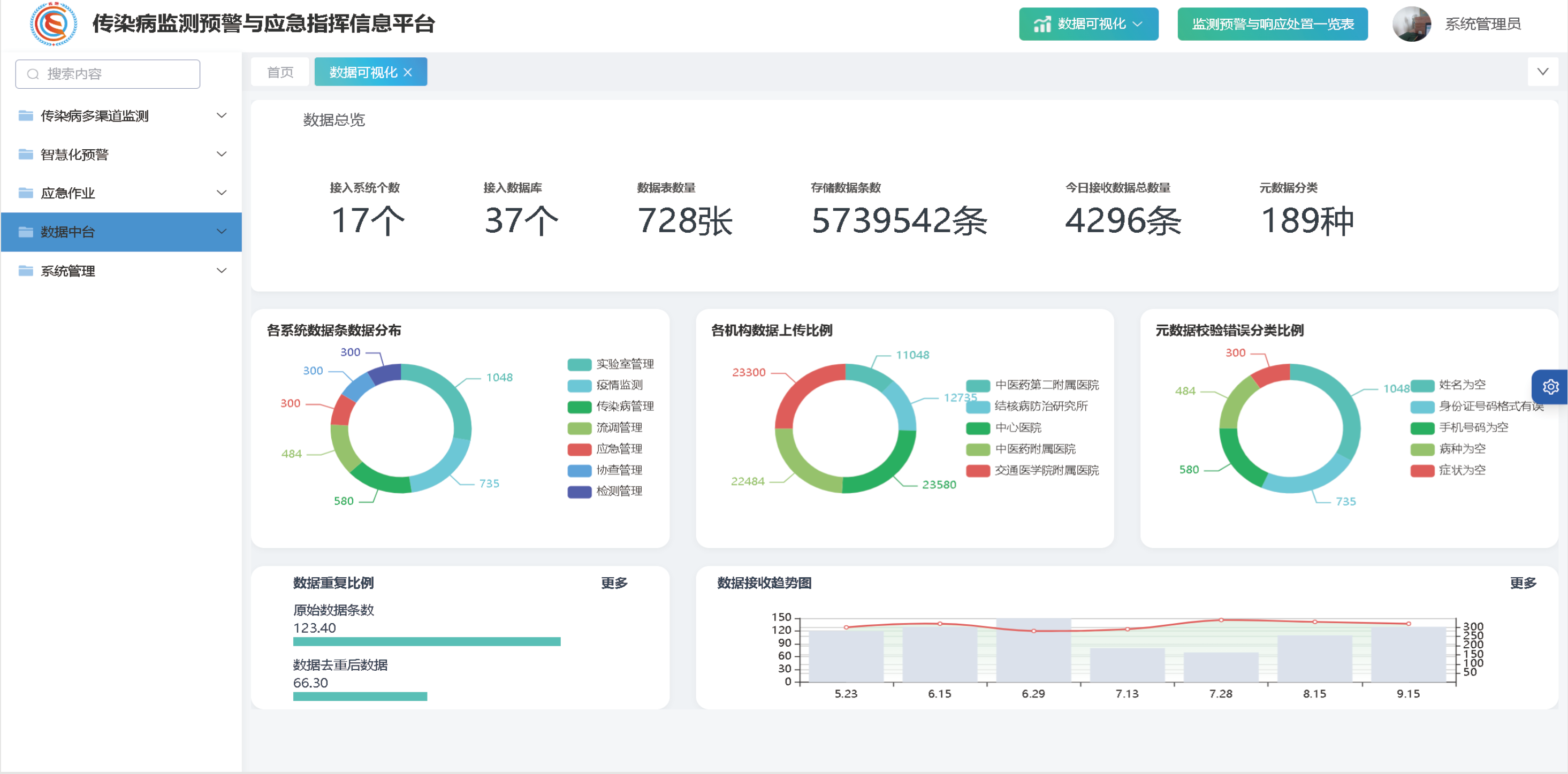The height and width of the screenshot is (774, 1568).
Task: Switch to the 首页 tab
Action: point(280,72)
